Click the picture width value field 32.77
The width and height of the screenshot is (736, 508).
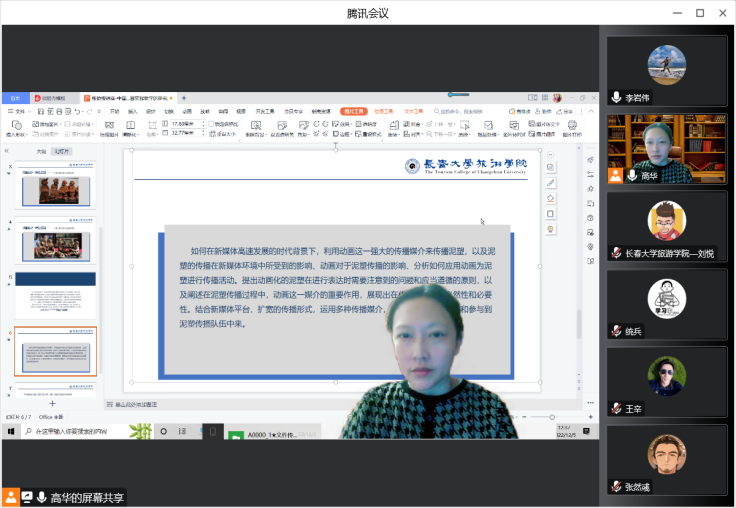point(185,133)
